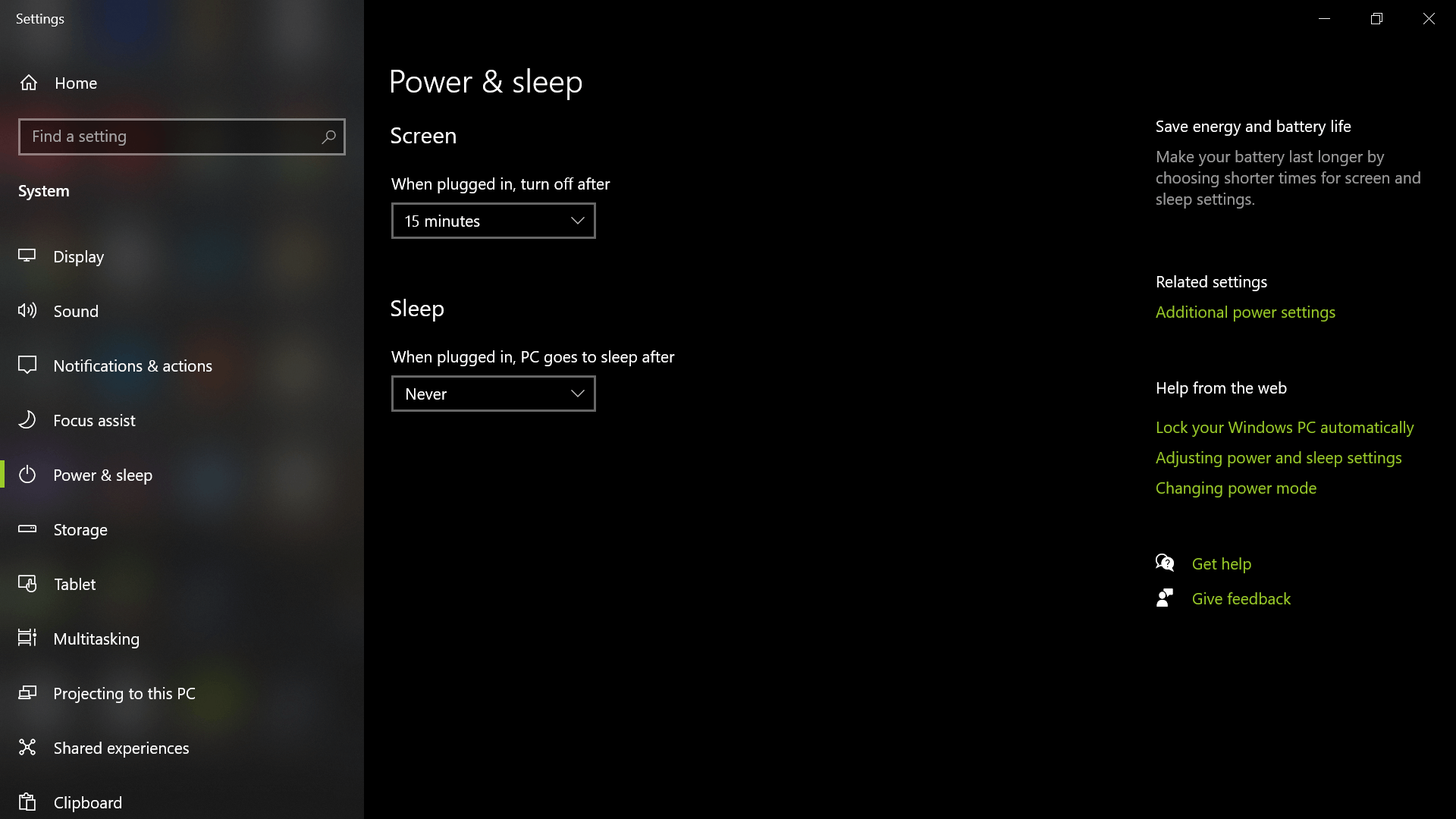Select Projecting to this PC settings
Screen dimensions: 1456x819
click(x=124, y=693)
